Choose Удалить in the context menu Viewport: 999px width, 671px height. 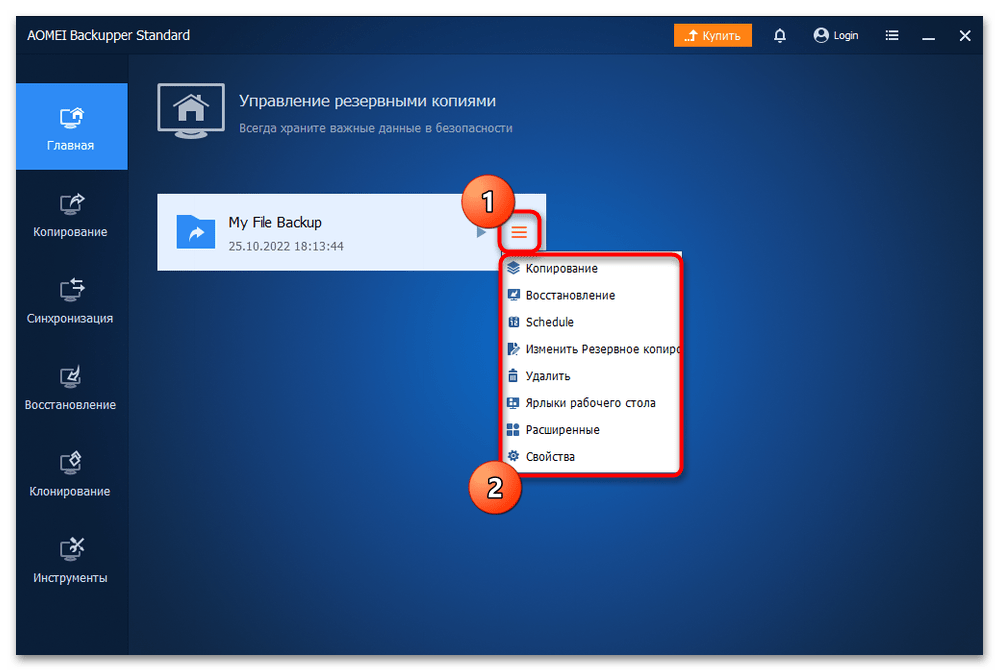pos(591,376)
